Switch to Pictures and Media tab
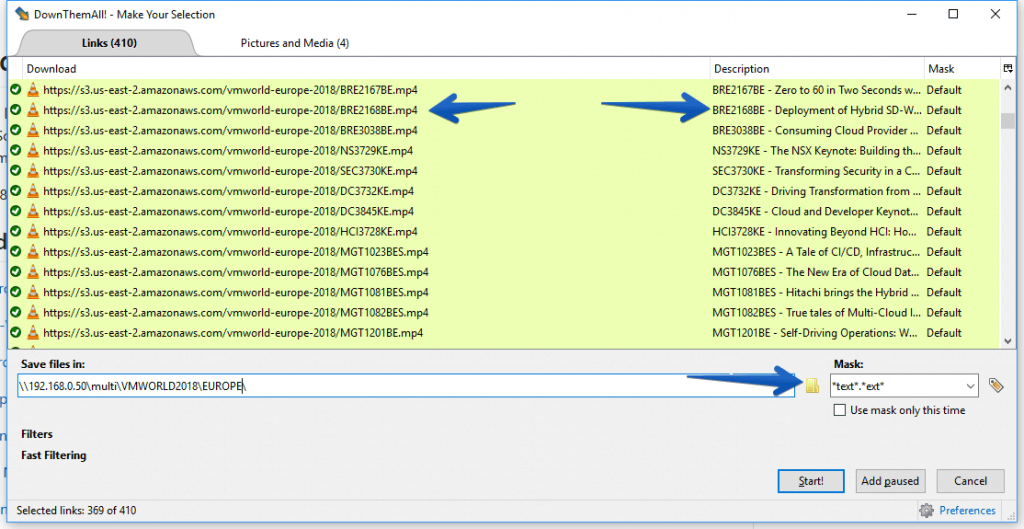The image size is (1024, 529). [x=294, y=43]
